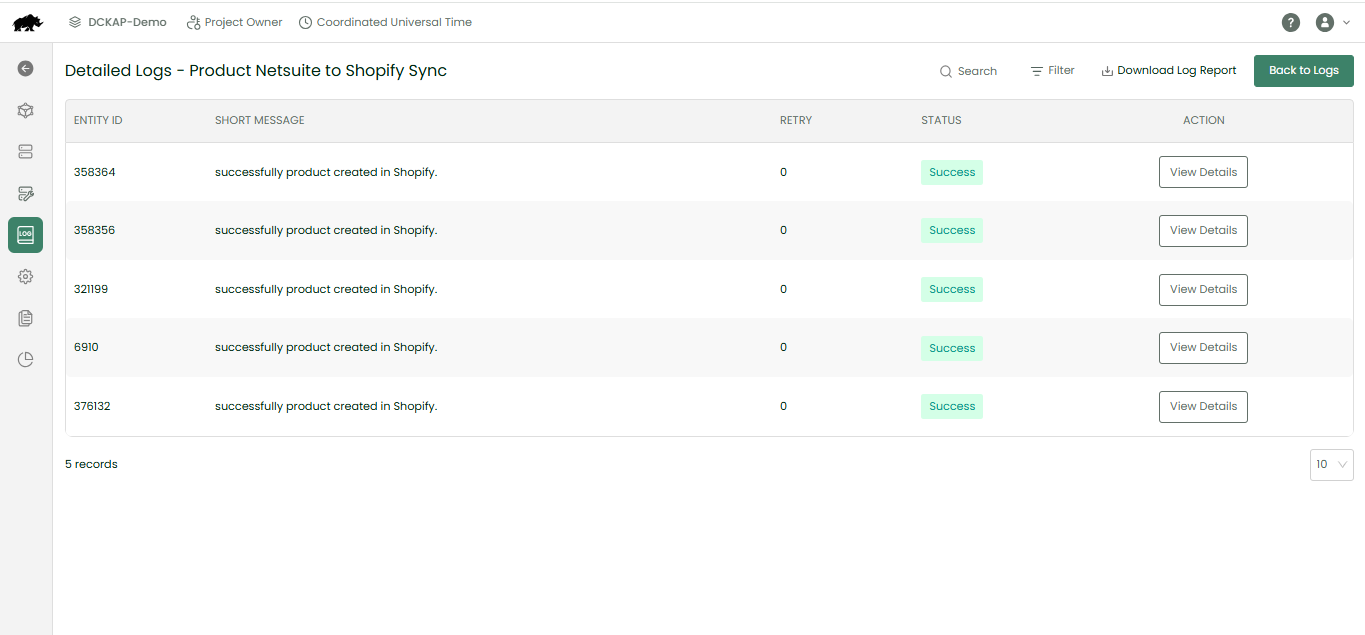Click the RETRY column header
1365x635 pixels.
click(796, 120)
